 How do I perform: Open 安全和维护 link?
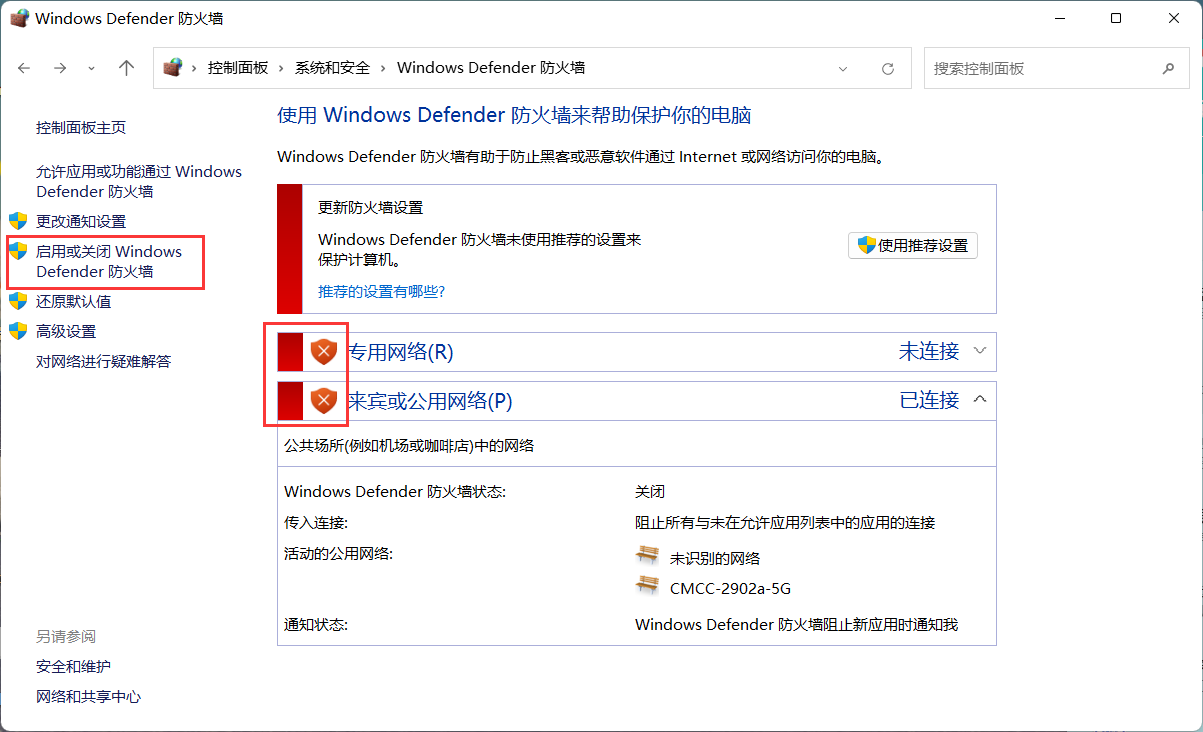click(x=73, y=666)
